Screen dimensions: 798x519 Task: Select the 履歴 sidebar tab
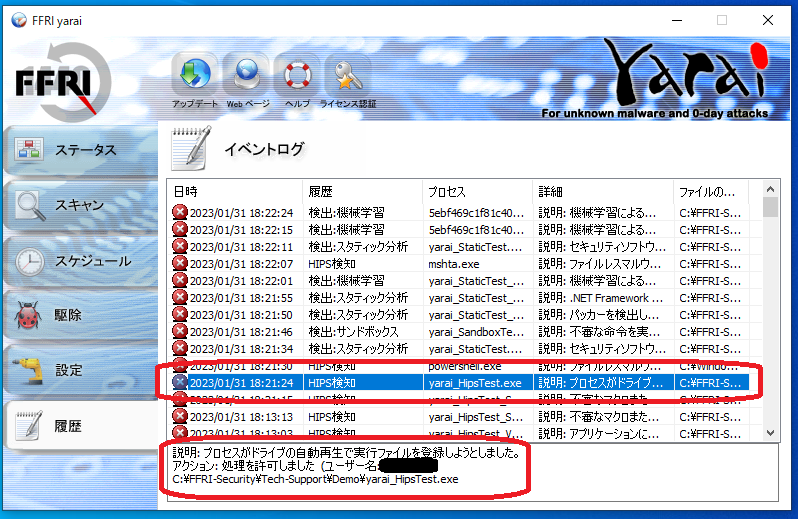[80, 426]
